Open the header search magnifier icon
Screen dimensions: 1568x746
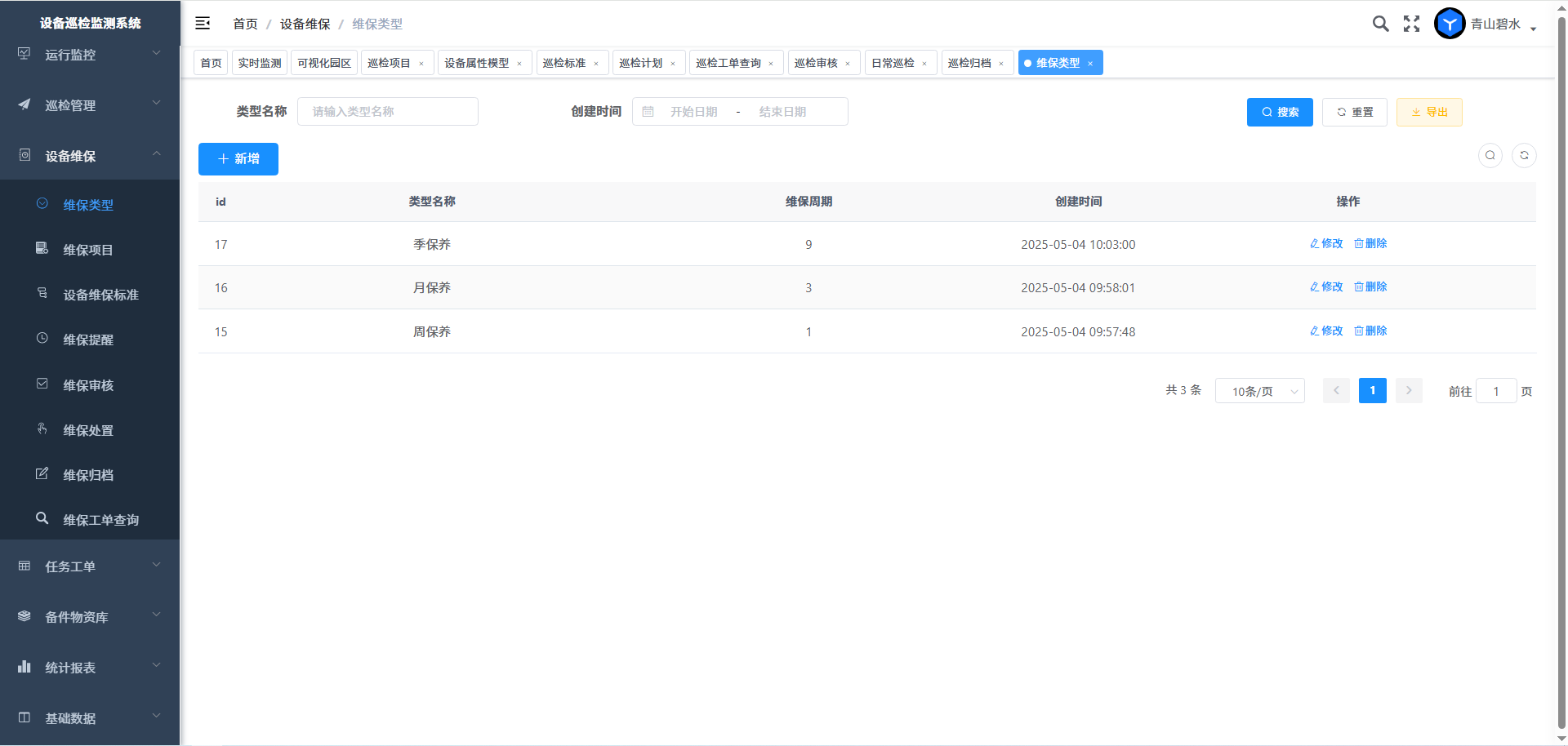click(1380, 24)
